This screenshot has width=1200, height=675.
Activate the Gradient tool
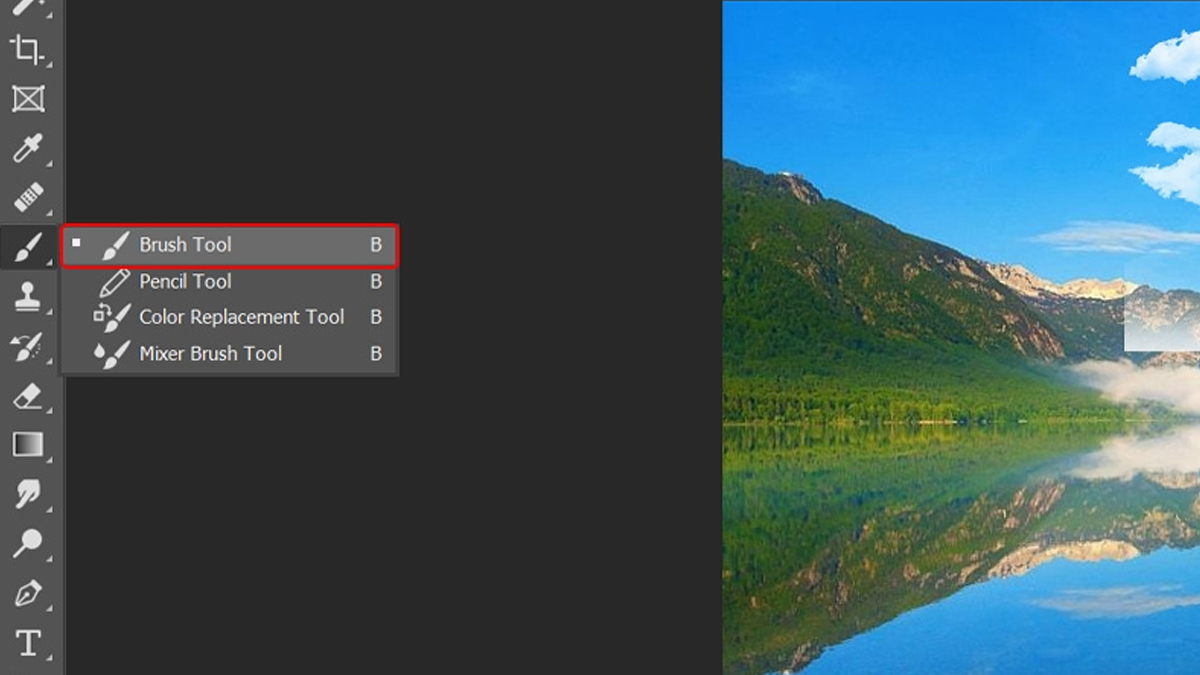[27, 445]
